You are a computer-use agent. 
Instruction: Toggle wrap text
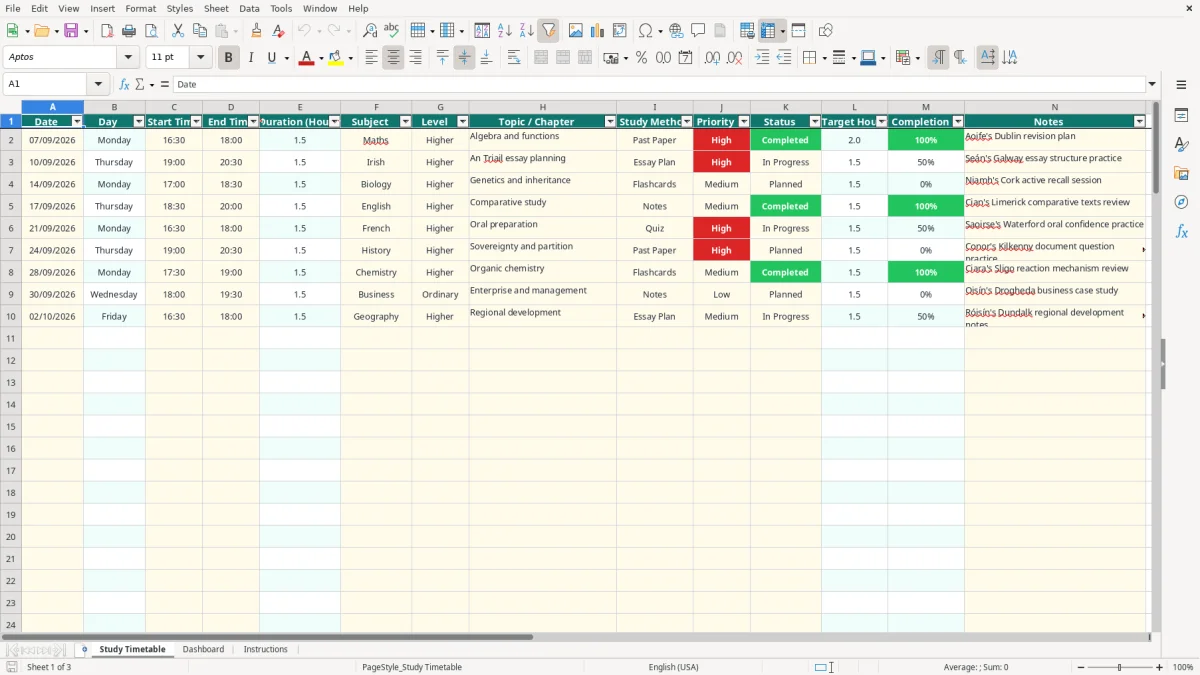513,58
